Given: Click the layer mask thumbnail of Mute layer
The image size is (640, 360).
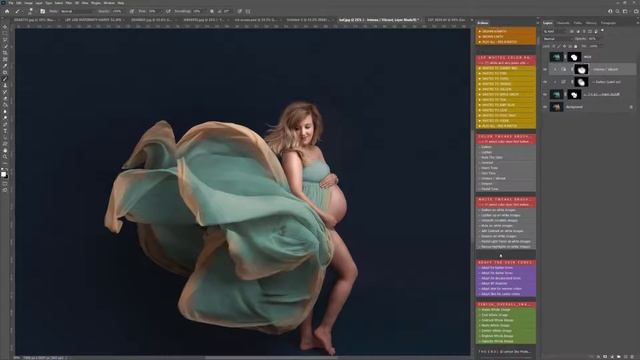Looking at the screenshot, I should [x=574, y=57].
